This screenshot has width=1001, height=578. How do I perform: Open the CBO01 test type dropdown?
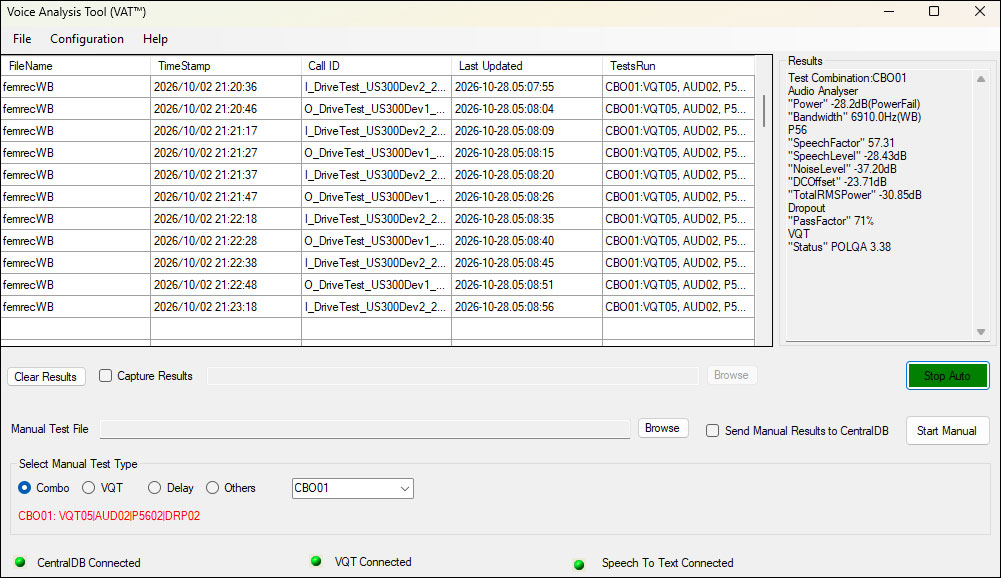(x=352, y=488)
